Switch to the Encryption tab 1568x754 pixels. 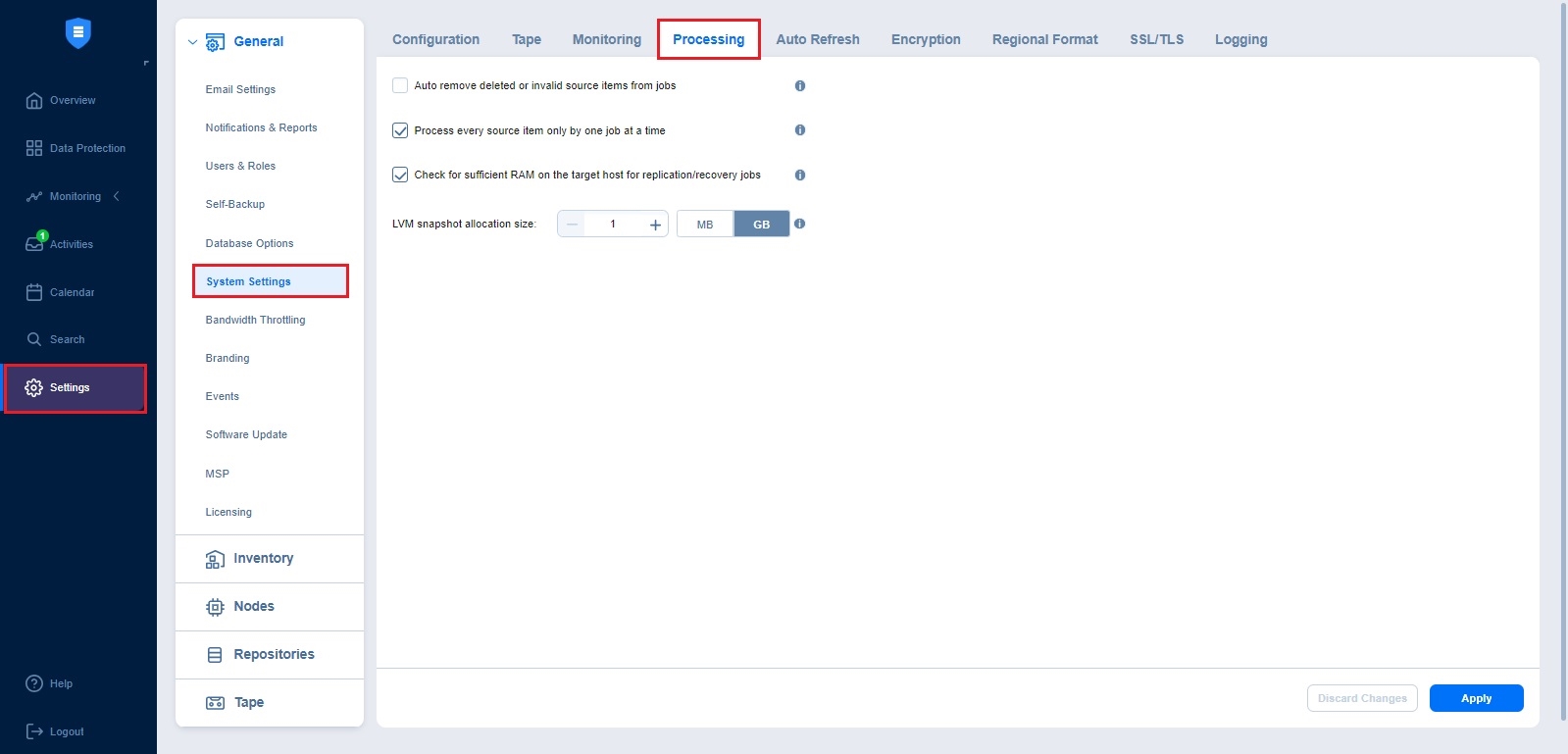(x=925, y=39)
